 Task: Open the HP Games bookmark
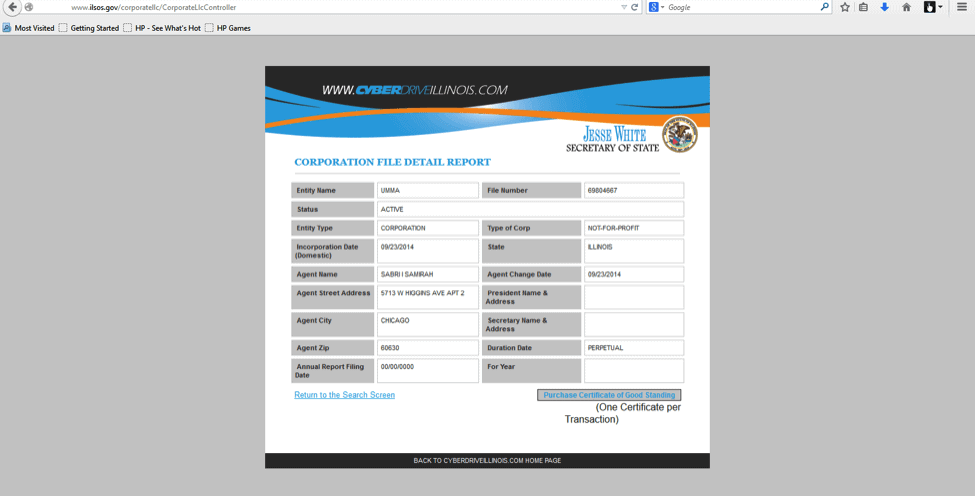[x=228, y=28]
